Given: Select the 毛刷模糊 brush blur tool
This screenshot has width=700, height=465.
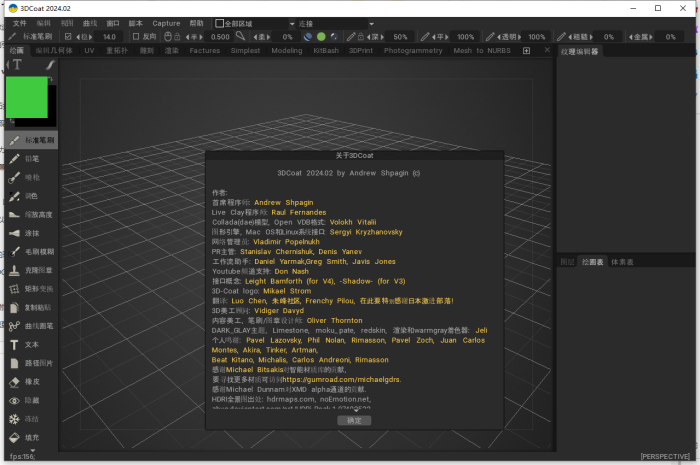Looking at the screenshot, I should click(x=32, y=252).
